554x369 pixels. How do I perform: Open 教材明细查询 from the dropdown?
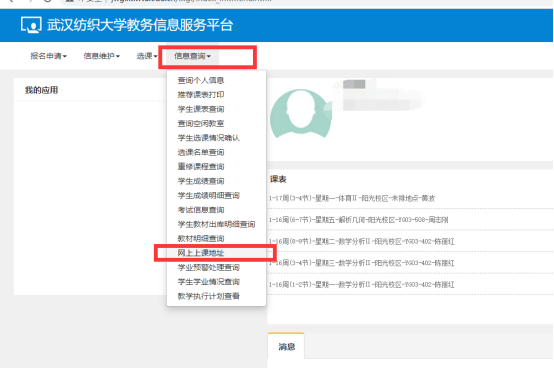(x=201, y=239)
